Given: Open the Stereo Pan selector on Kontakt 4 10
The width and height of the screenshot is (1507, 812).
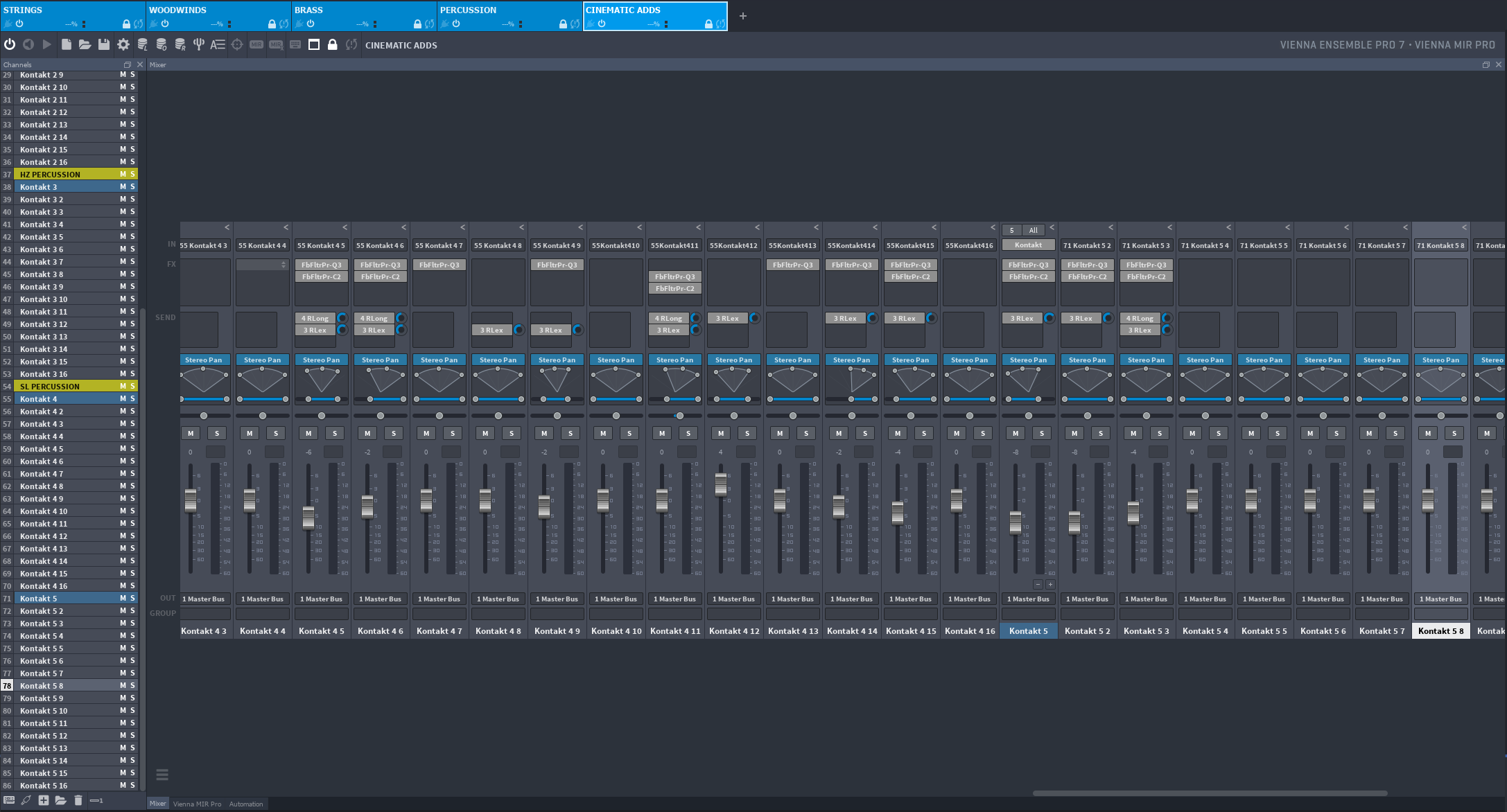Looking at the screenshot, I should point(616,360).
